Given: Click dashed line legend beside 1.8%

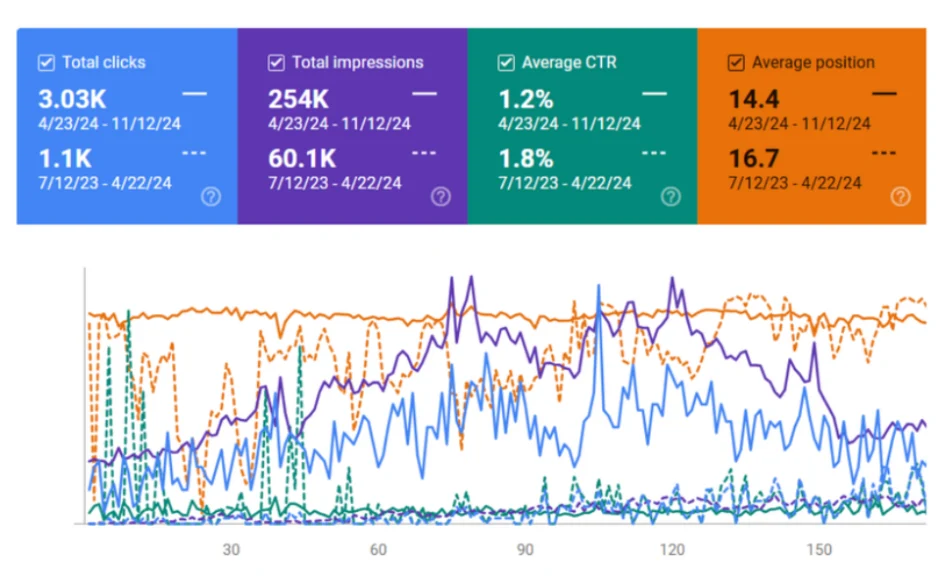Looking at the screenshot, I should click(x=654, y=153).
